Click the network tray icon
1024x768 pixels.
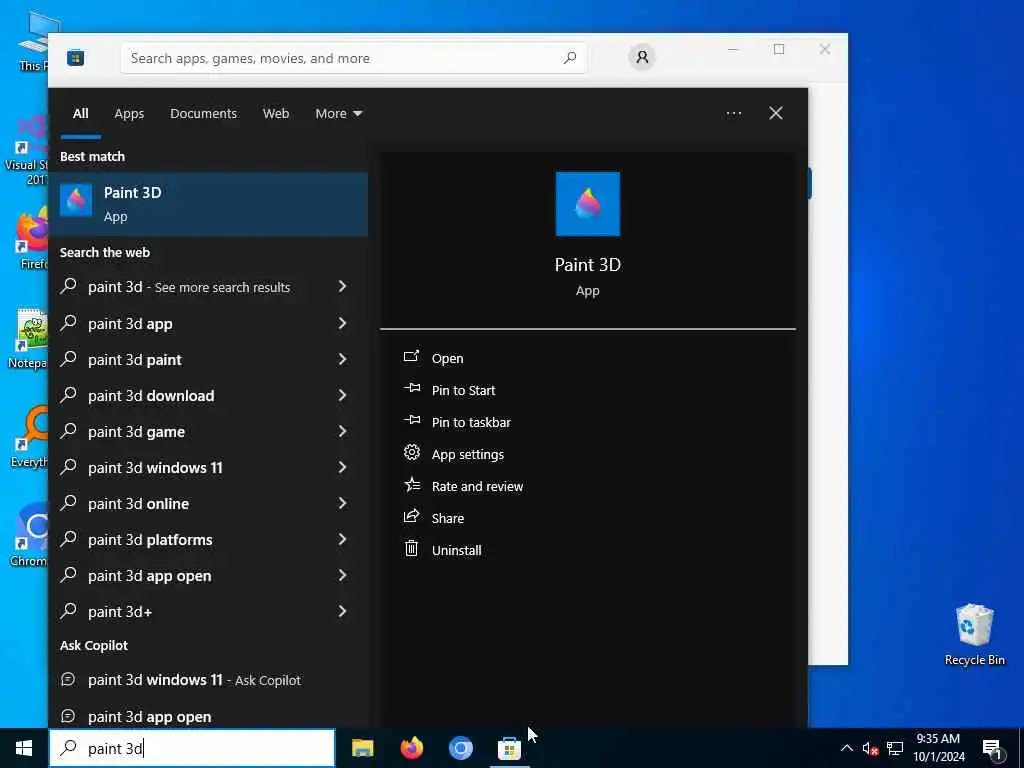pos(895,748)
